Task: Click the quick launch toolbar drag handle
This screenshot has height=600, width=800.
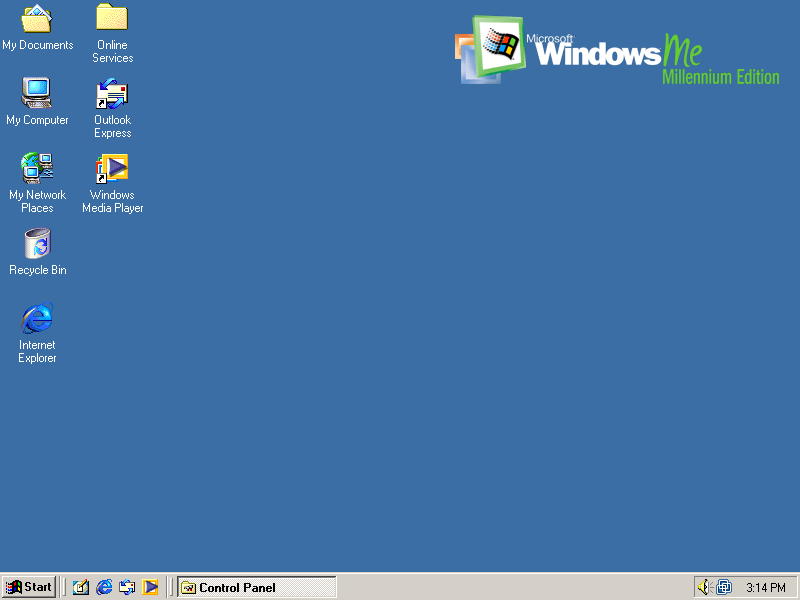Action: click(63, 587)
